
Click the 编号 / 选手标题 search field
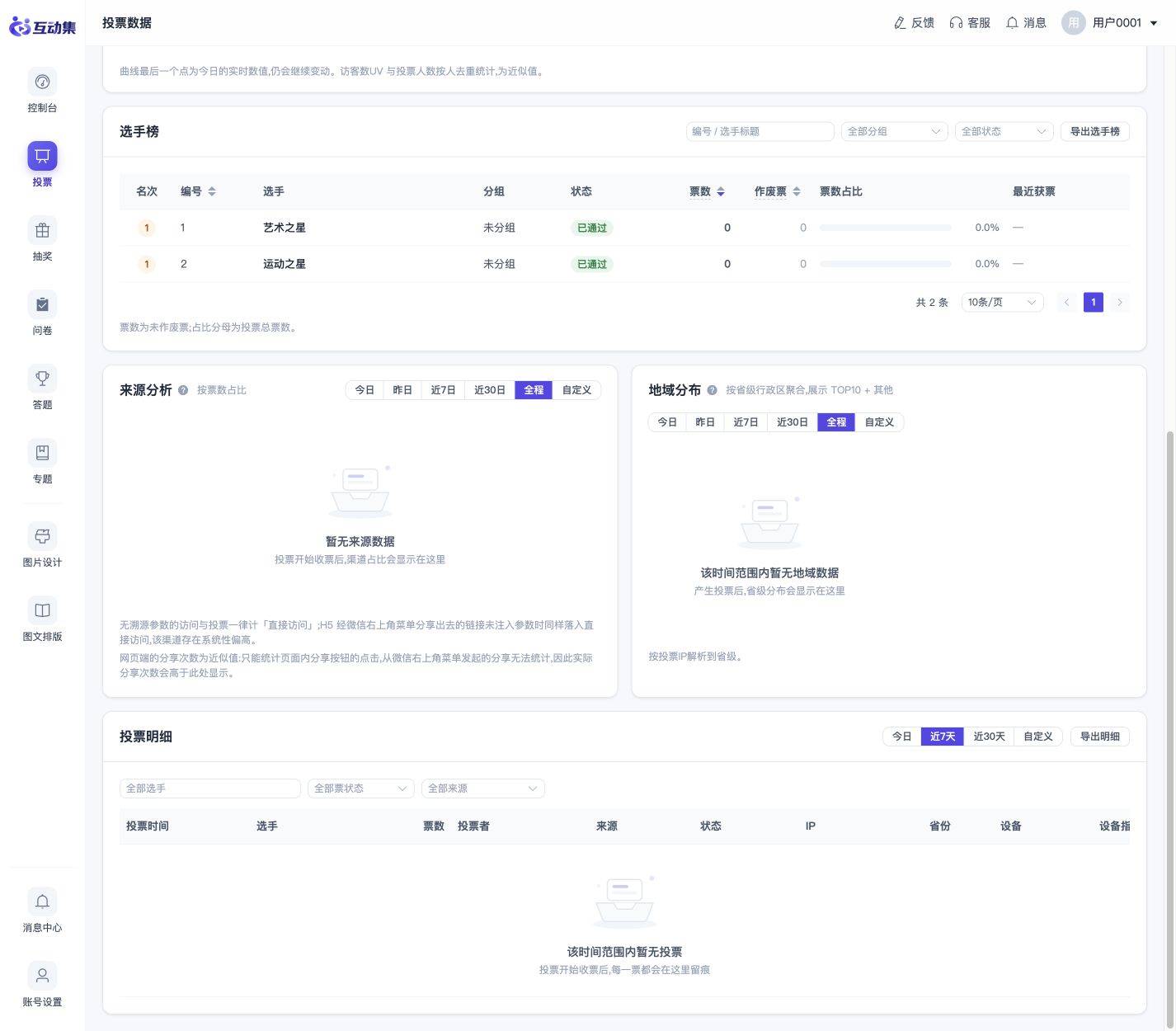[x=760, y=131]
